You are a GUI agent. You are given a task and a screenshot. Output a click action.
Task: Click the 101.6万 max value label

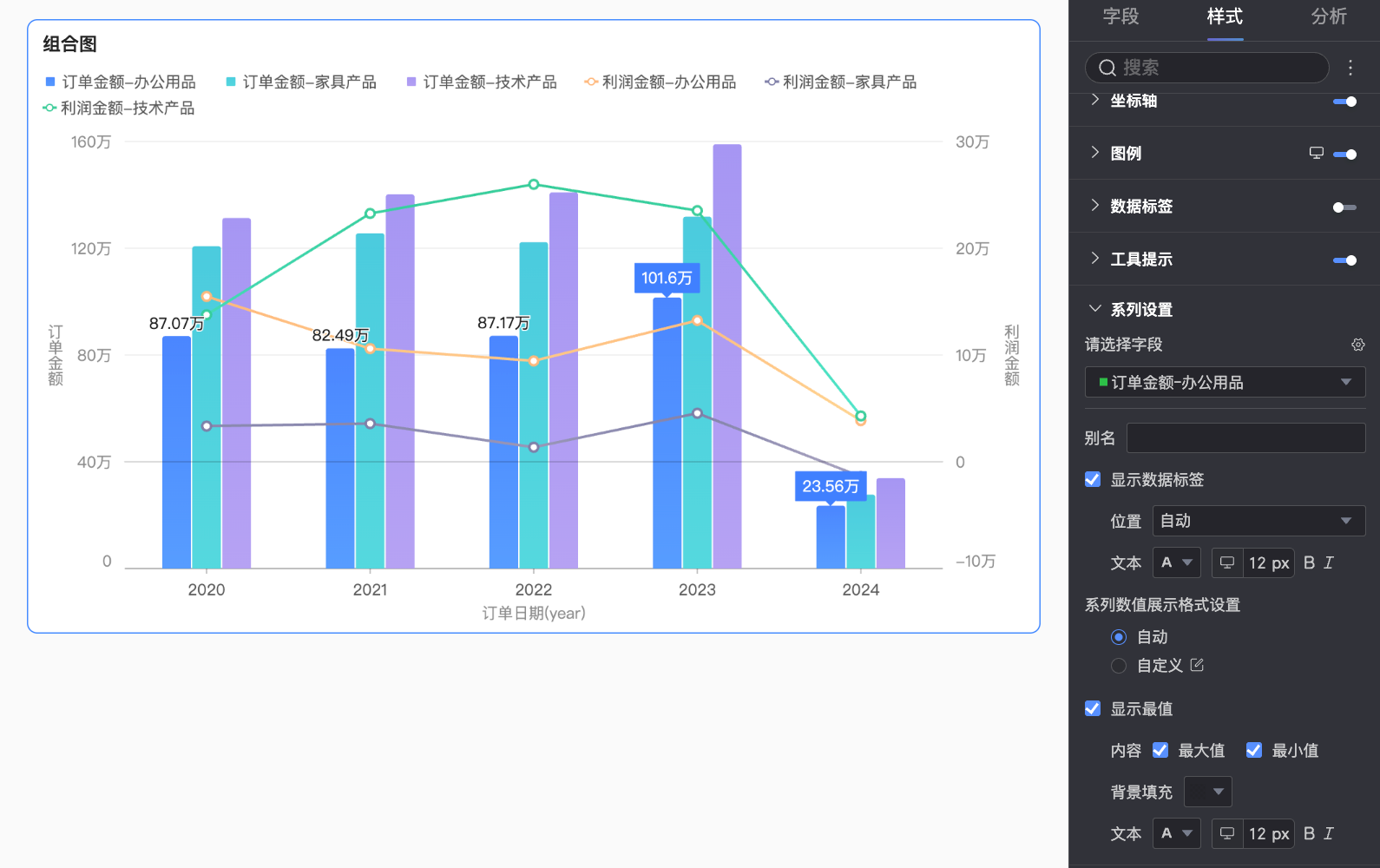(x=667, y=278)
